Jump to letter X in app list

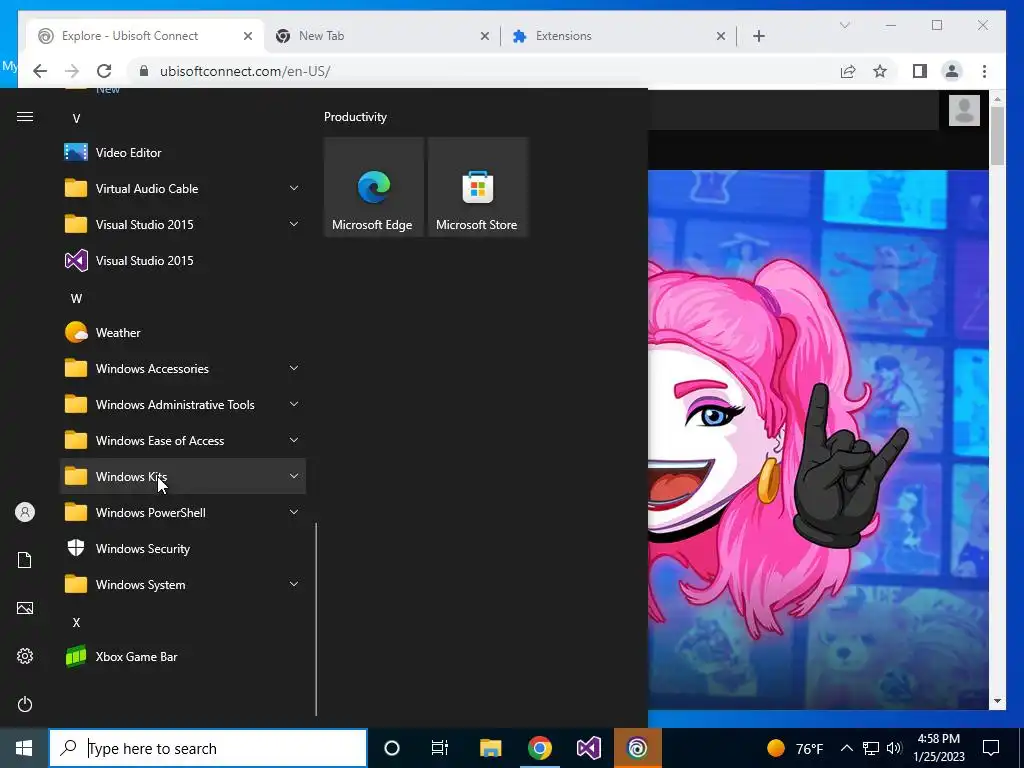tap(76, 622)
